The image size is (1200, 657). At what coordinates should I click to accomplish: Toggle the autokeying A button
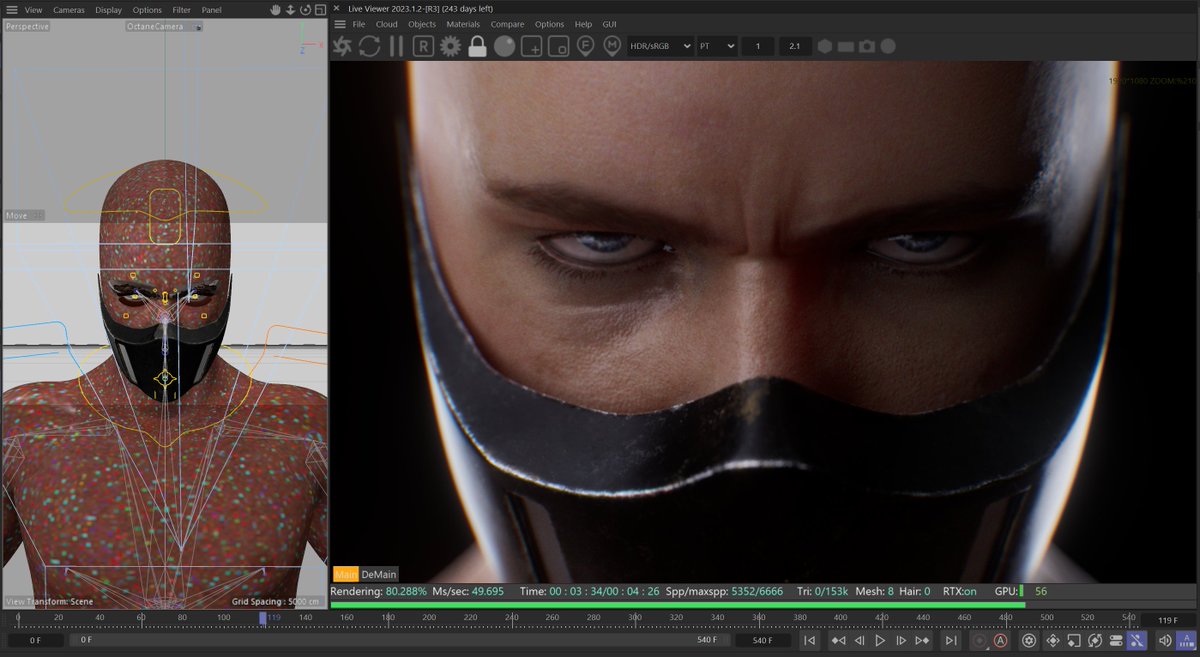tap(1000, 640)
